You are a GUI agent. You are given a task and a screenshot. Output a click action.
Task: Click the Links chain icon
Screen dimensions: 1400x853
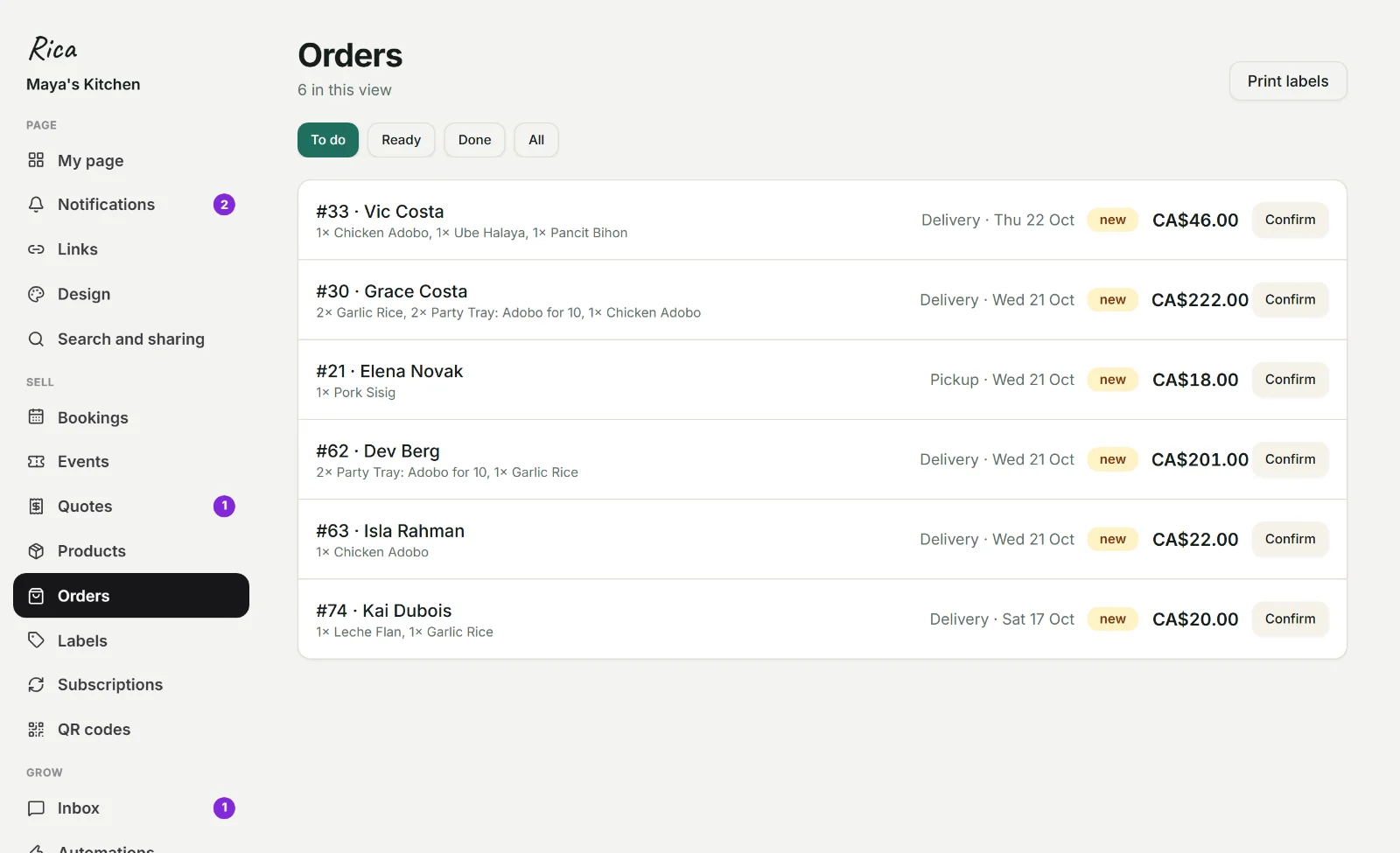coord(36,249)
